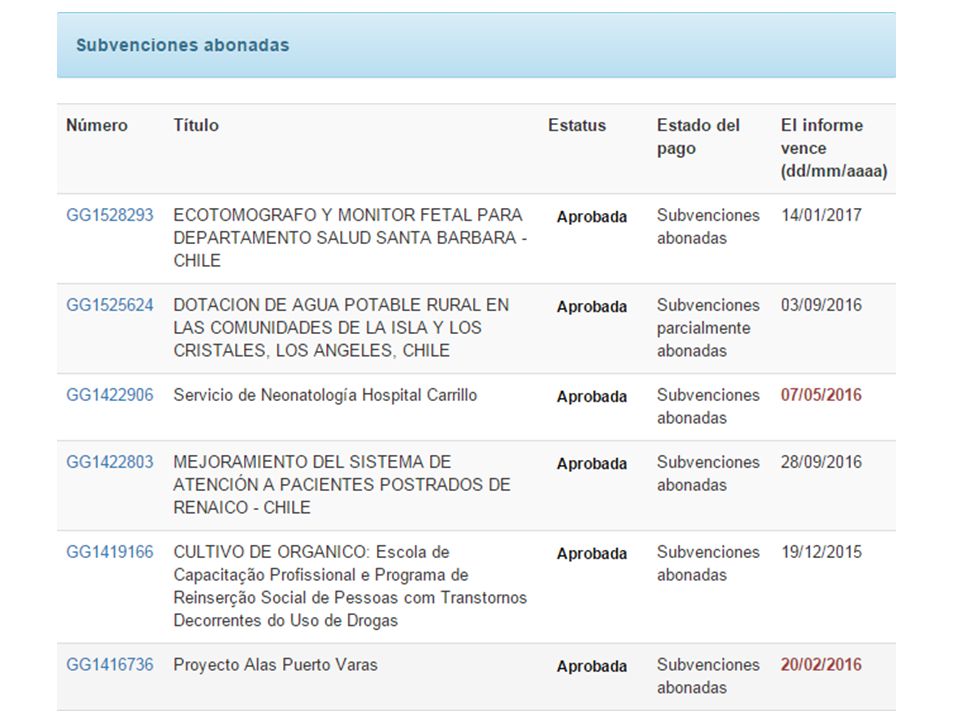
Task: Click report due date 28/09/2016
Action: coord(821,462)
